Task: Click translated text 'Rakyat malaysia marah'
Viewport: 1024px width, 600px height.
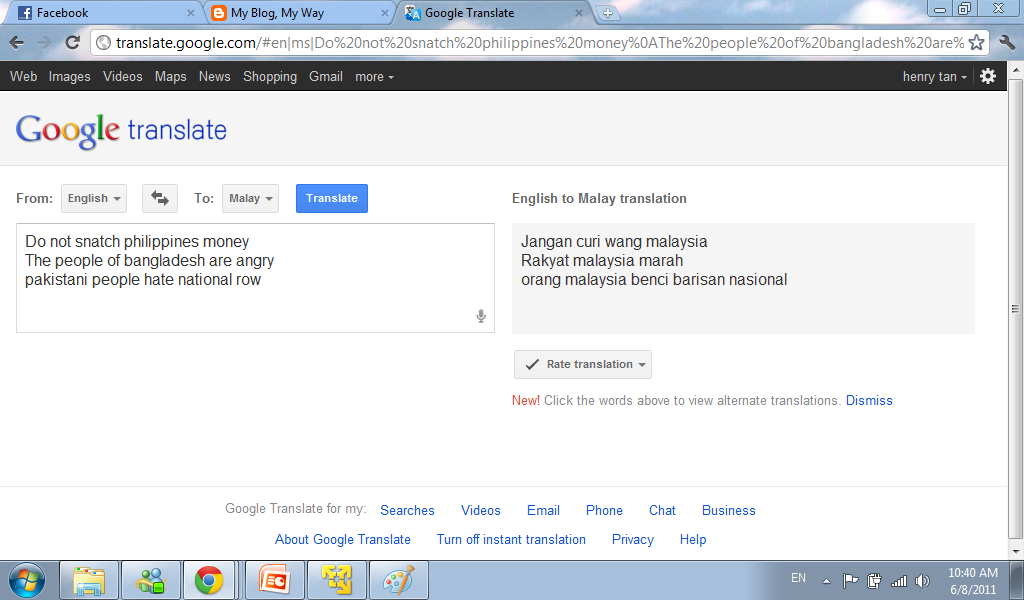Action: tap(602, 261)
